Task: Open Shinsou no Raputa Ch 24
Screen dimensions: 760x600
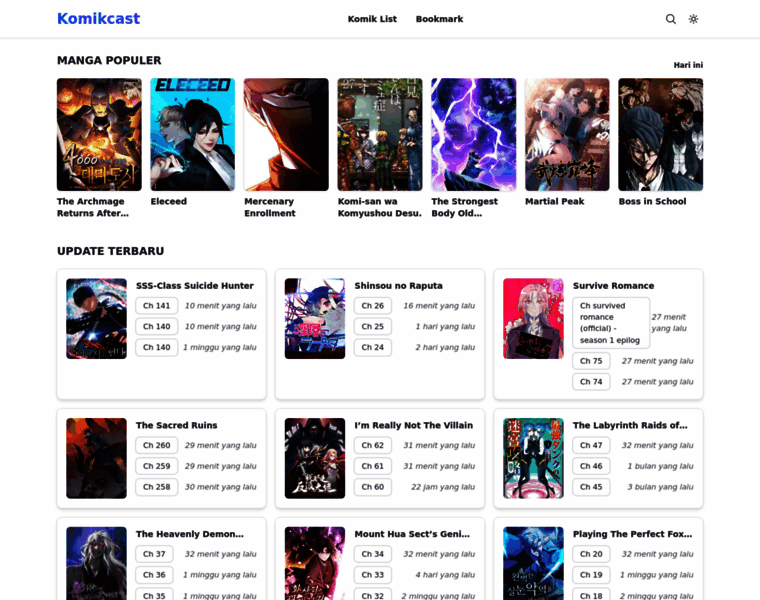Action: point(373,347)
